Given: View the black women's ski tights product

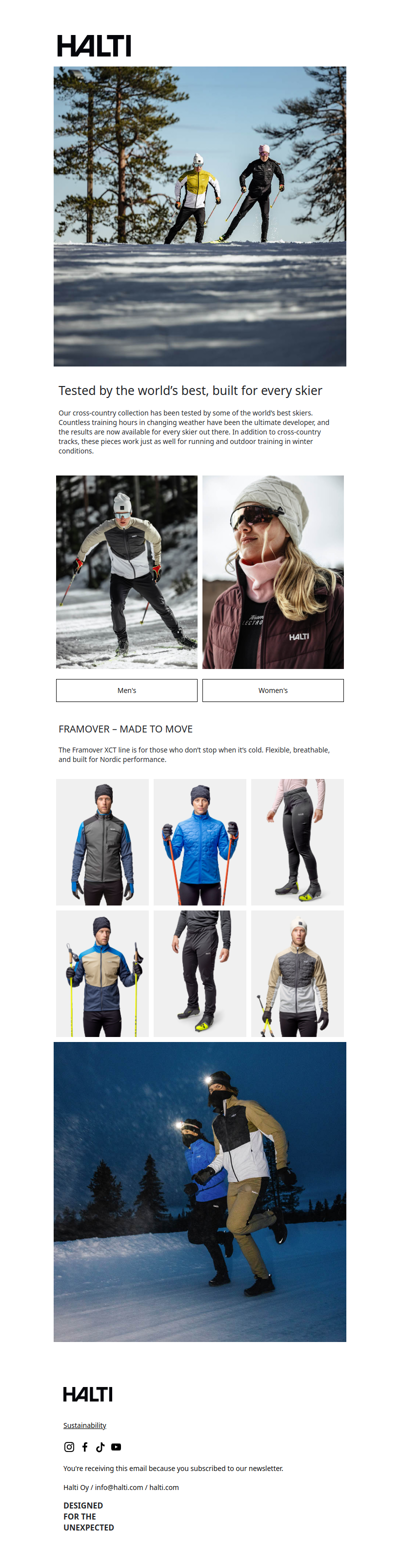Looking at the screenshot, I should 297,842.
